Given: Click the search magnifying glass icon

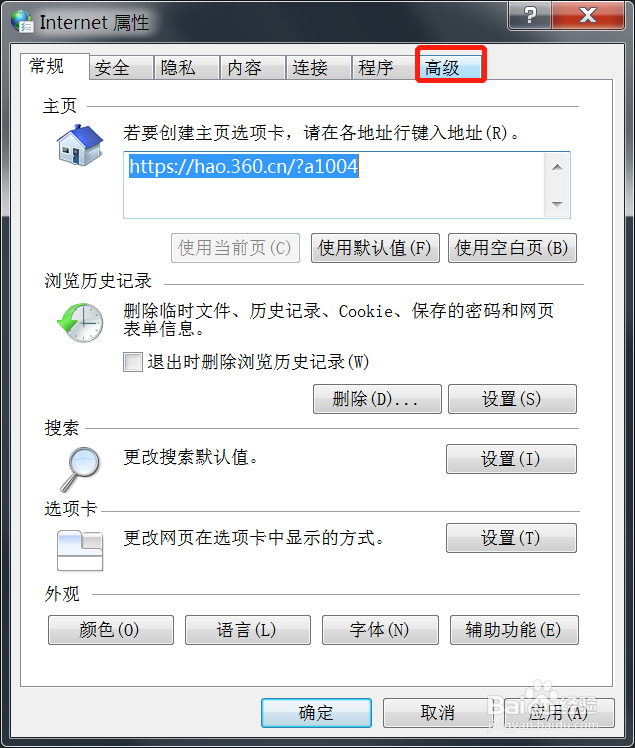Looking at the screenshot, I should (x=80, y=469).
